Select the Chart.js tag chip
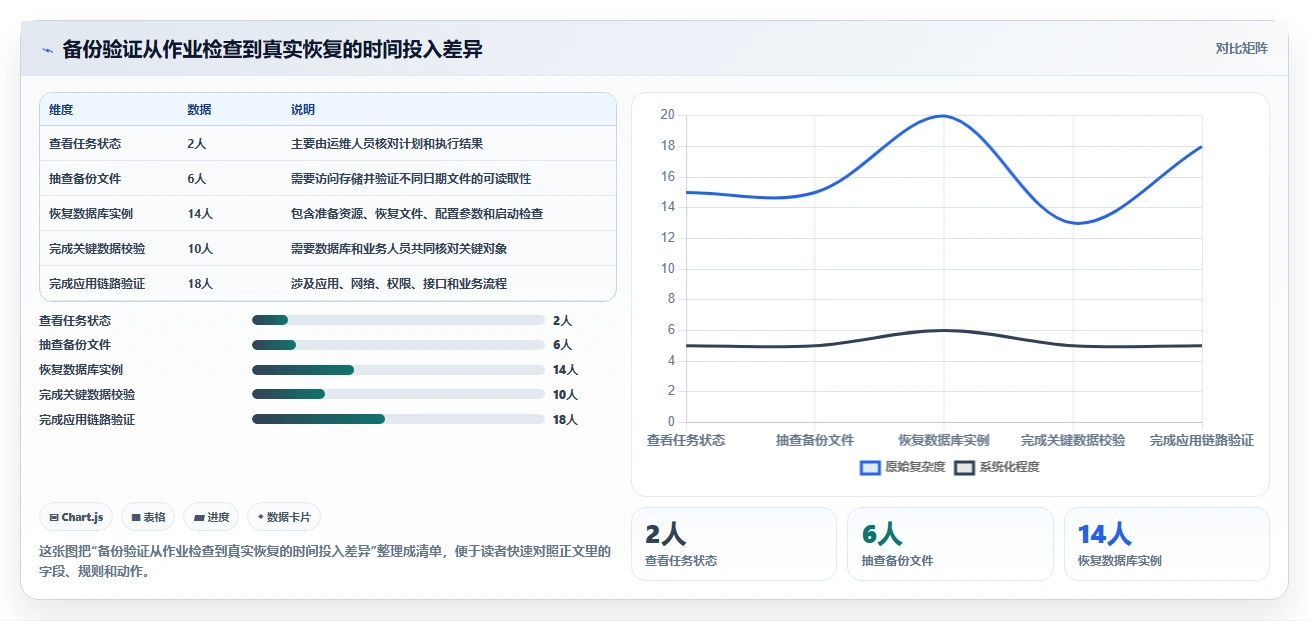Viewport: 1309px width, 621px height. click(x=76, y=517)
